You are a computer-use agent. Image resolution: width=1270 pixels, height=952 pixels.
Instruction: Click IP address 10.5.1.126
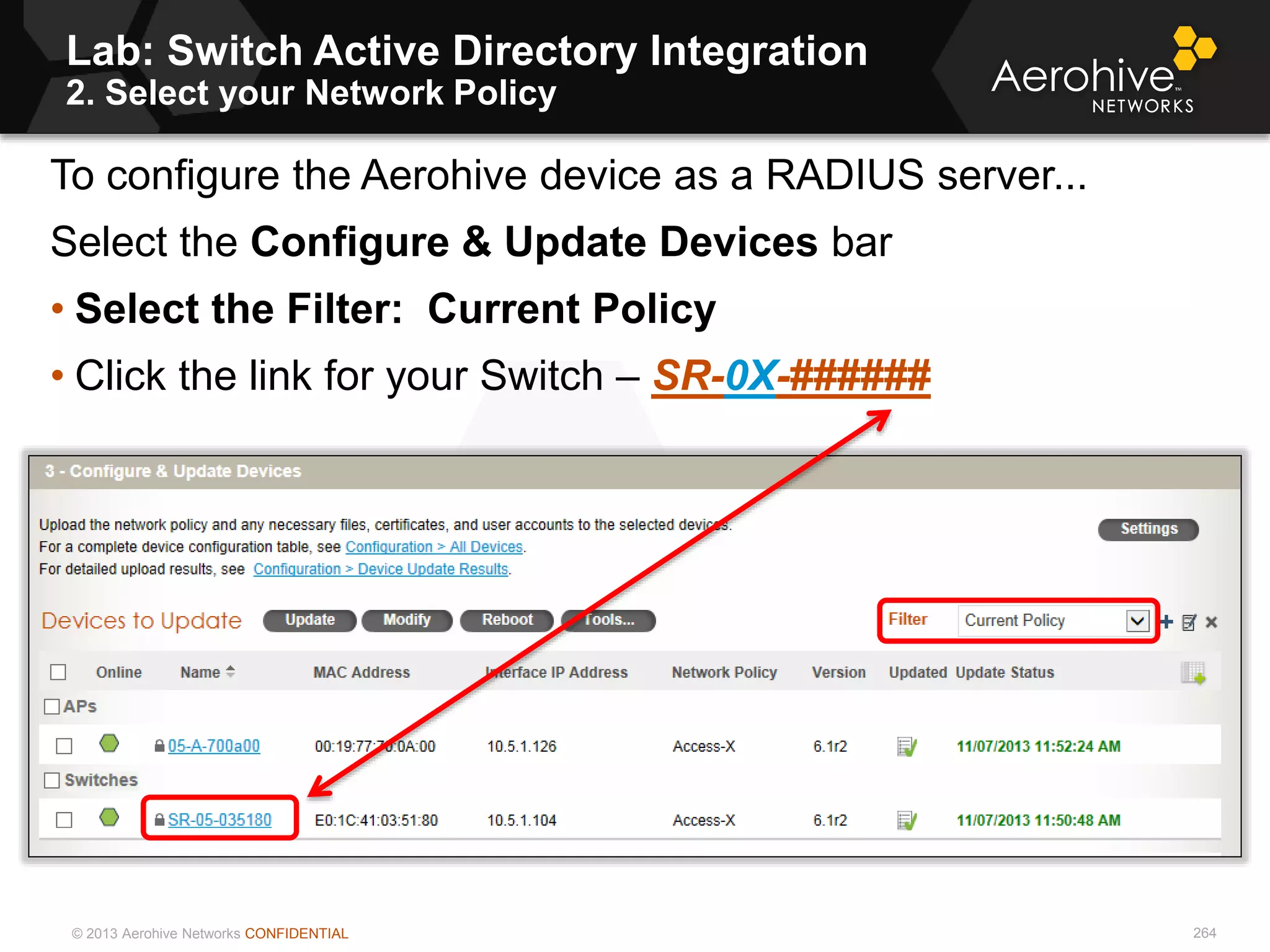click(522, 746)
